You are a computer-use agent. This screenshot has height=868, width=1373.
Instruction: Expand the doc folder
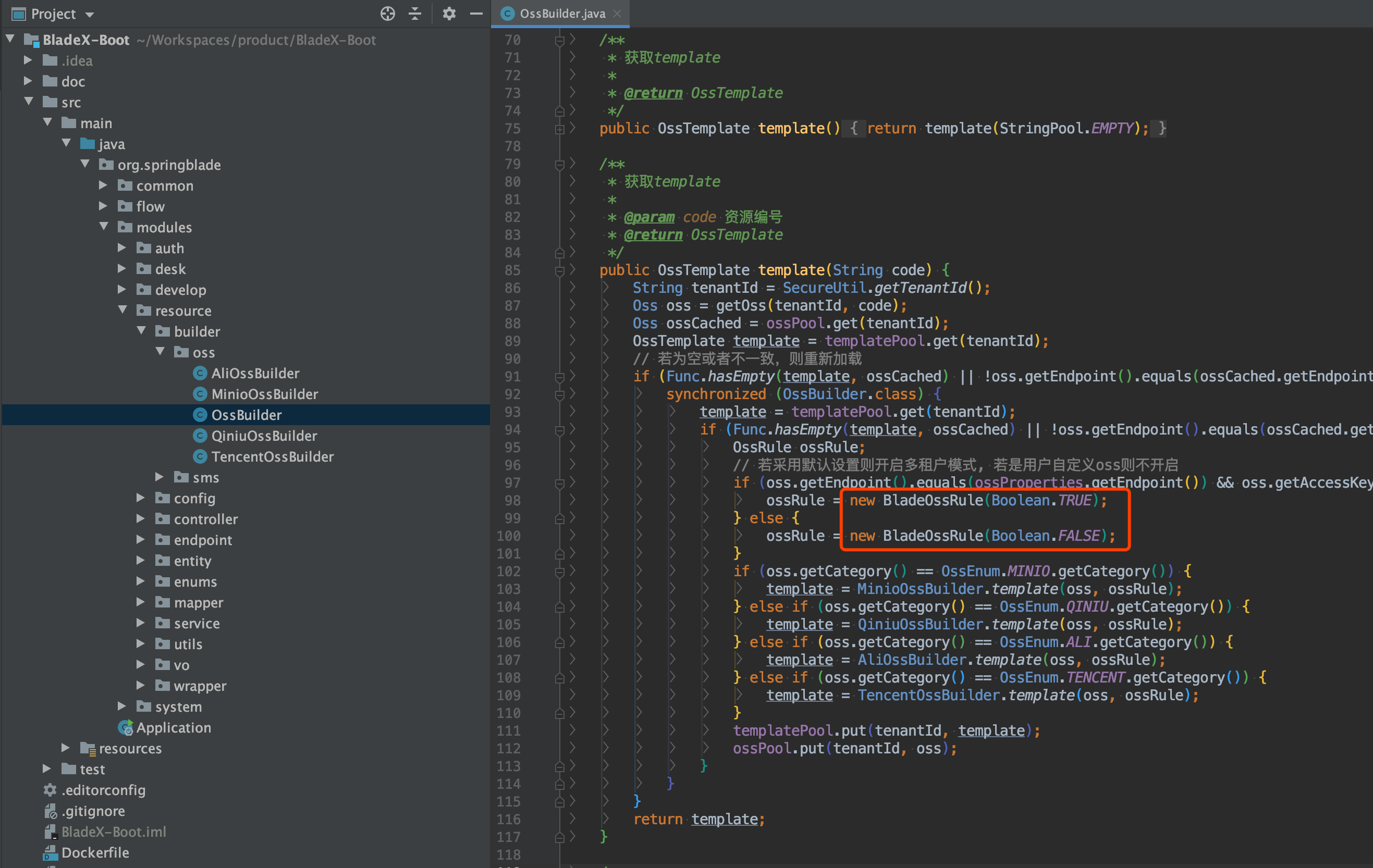(x=28, y=81)
